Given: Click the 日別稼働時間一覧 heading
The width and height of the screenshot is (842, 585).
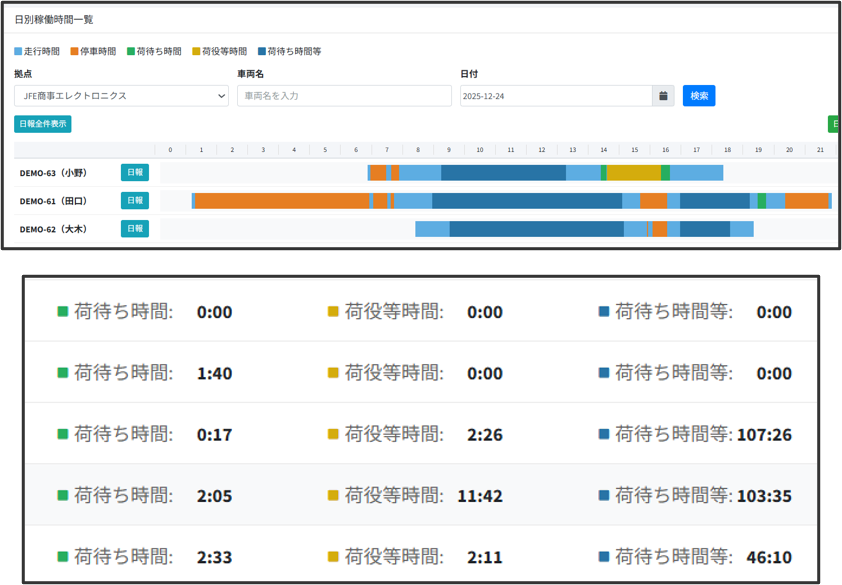Looking at the screenshot, I should [x=54, y=19].
